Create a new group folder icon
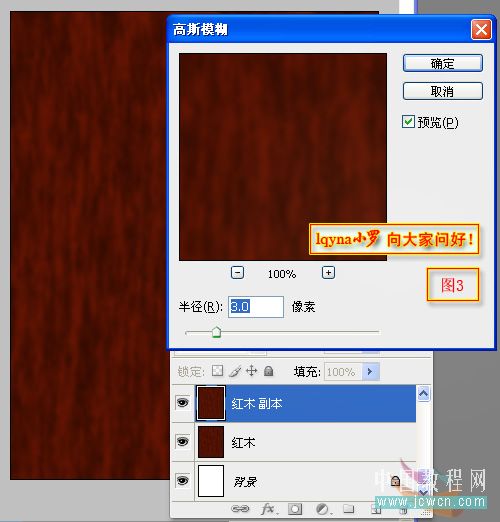The width and height of the screenshot is (500, 522). point(349,508)
